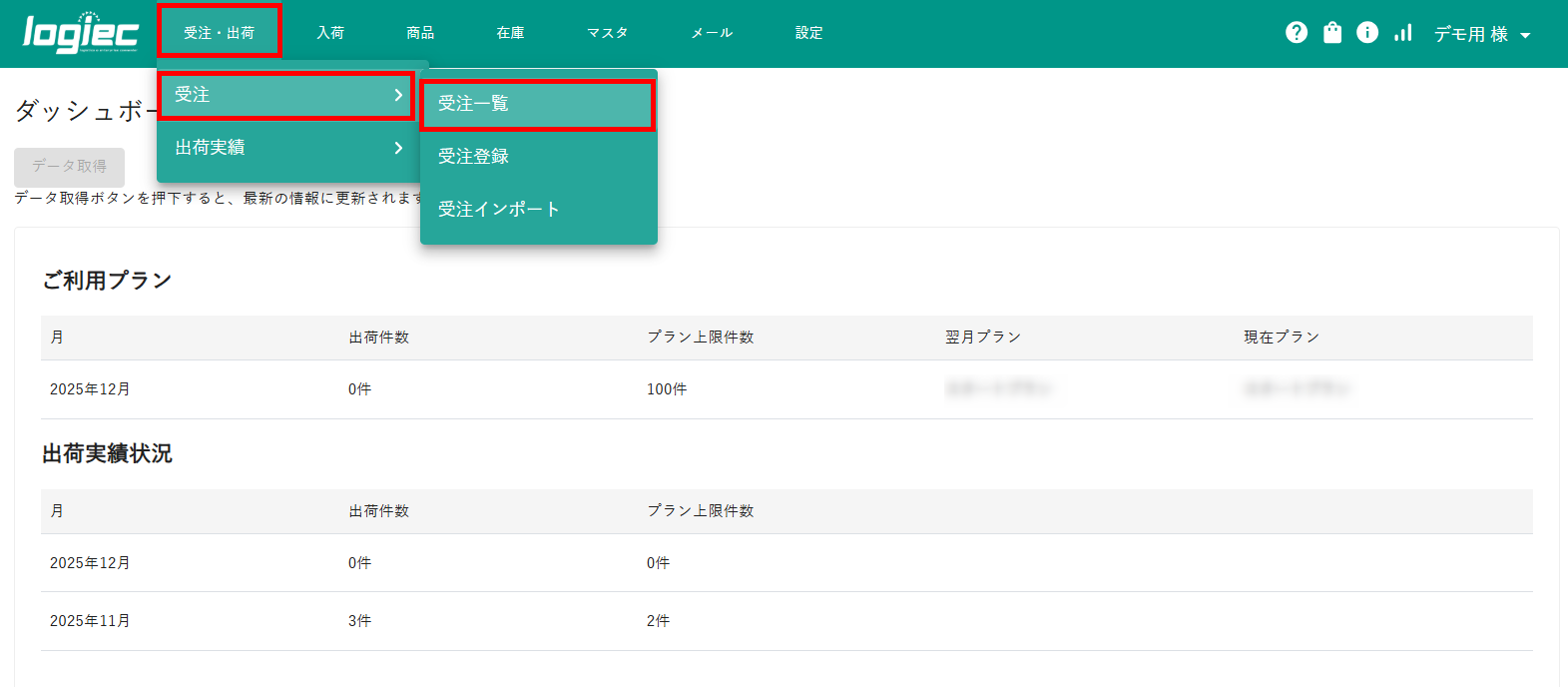Open the 商品 menu
This screenshot has height=687, width=1568.
point(420,33)
